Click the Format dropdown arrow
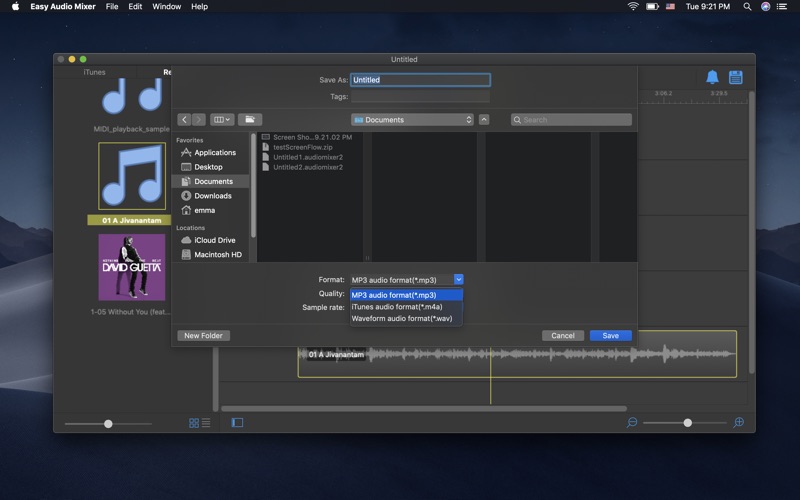Screen dimensions: 800x500 459,279
